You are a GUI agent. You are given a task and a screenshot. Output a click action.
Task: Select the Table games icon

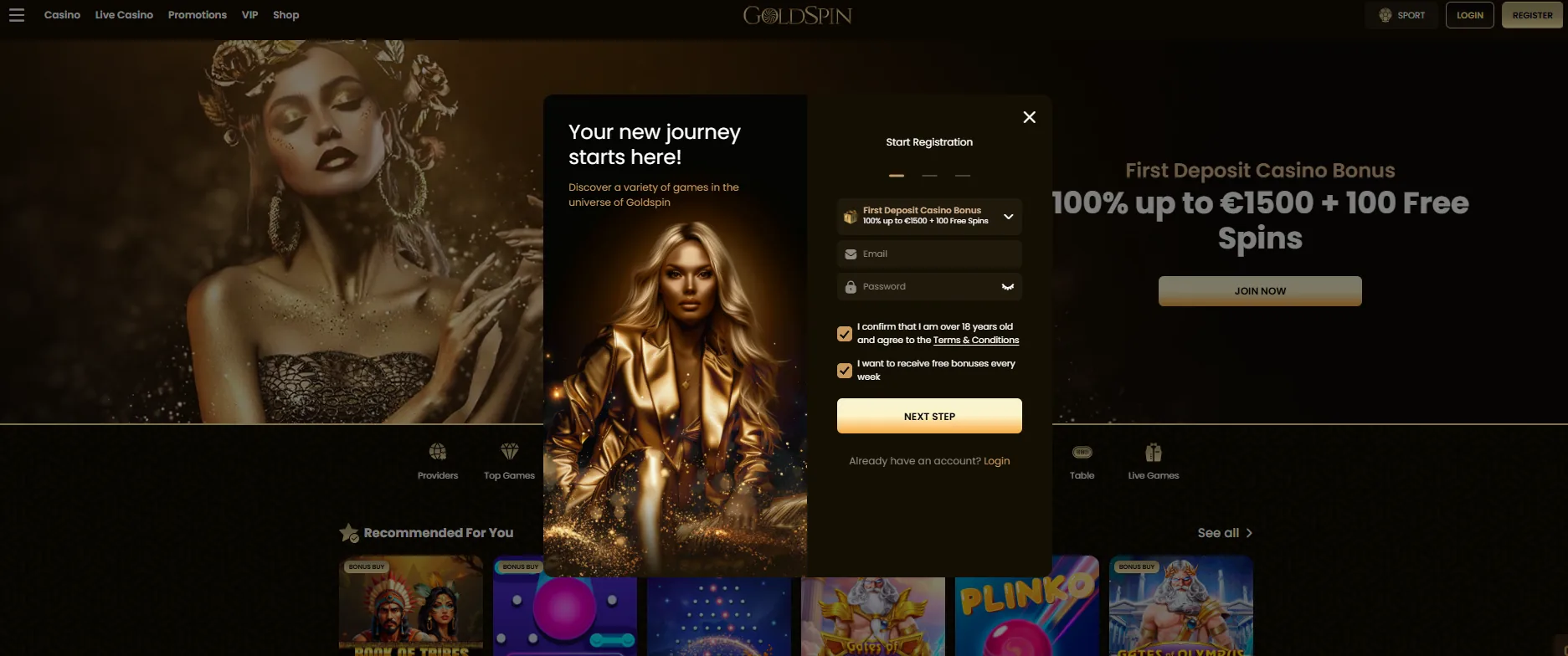click(x=1082, y=452)
